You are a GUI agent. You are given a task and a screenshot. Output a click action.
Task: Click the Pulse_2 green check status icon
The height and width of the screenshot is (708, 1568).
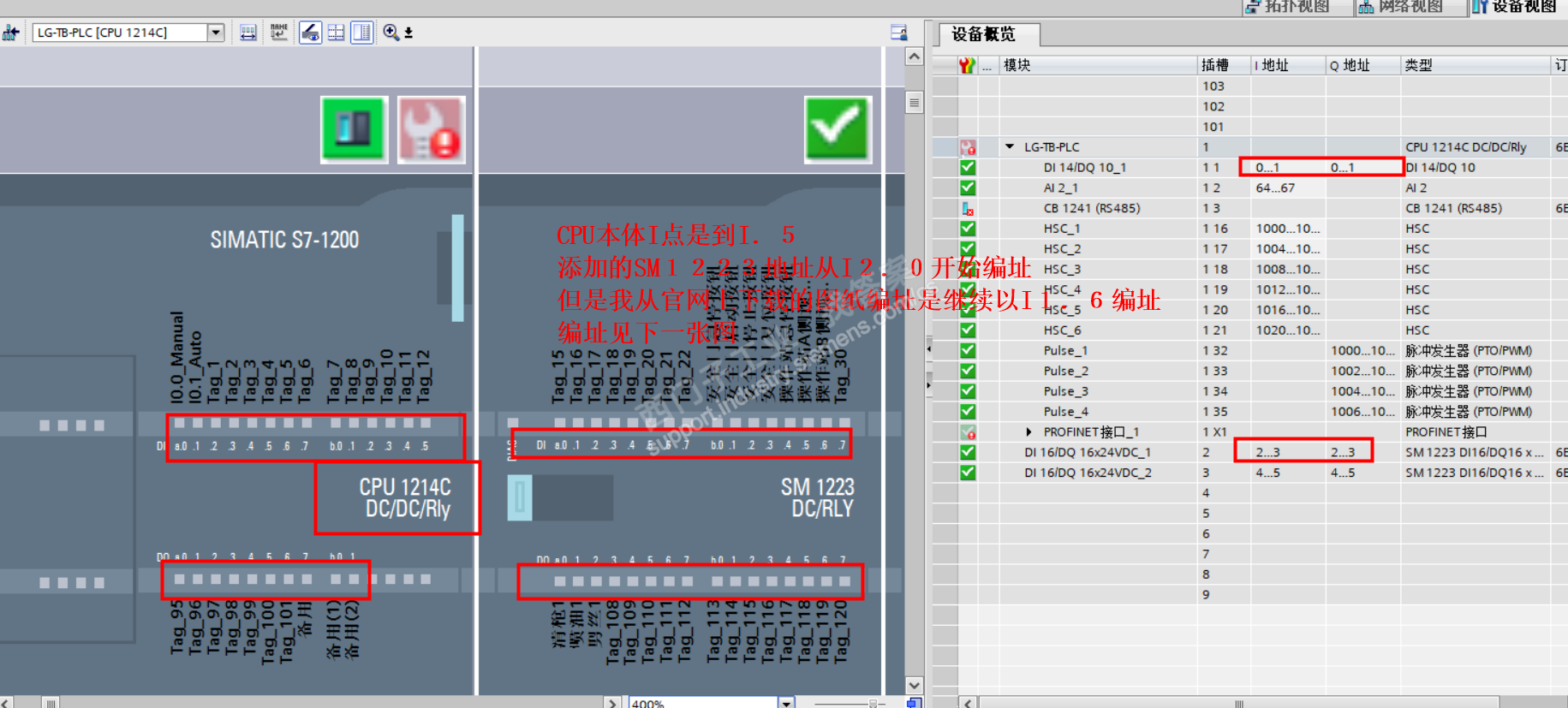point(968,371)
